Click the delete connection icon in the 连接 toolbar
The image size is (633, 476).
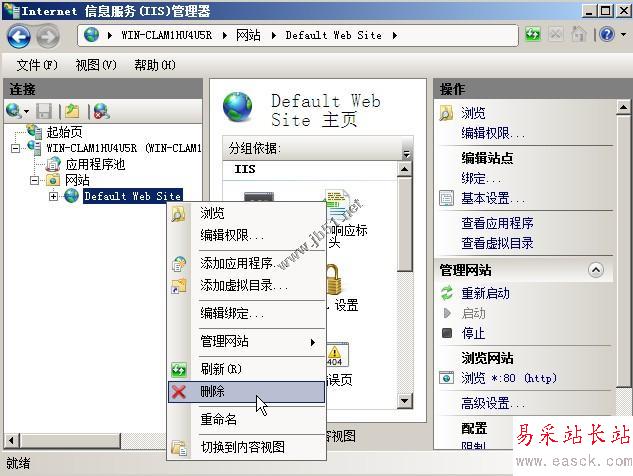101,111
